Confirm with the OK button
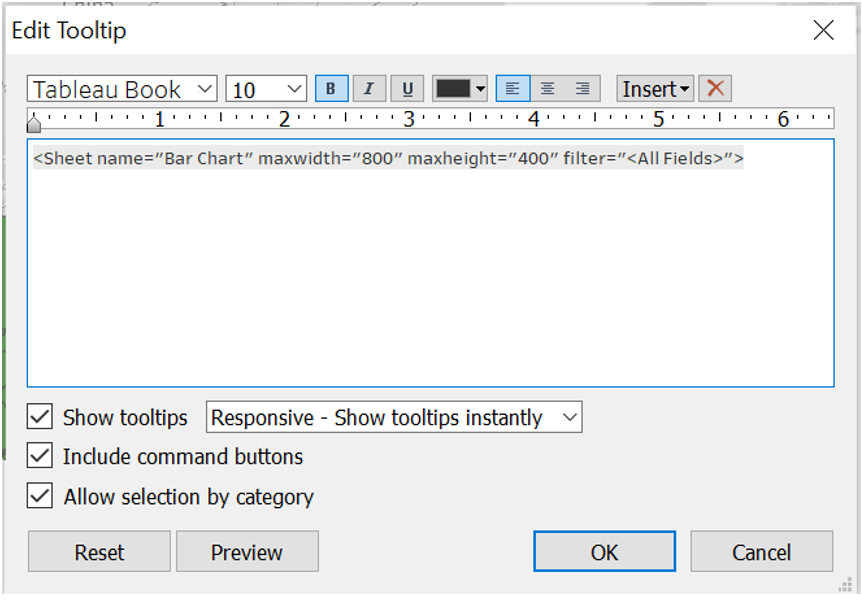 [604, 552]
